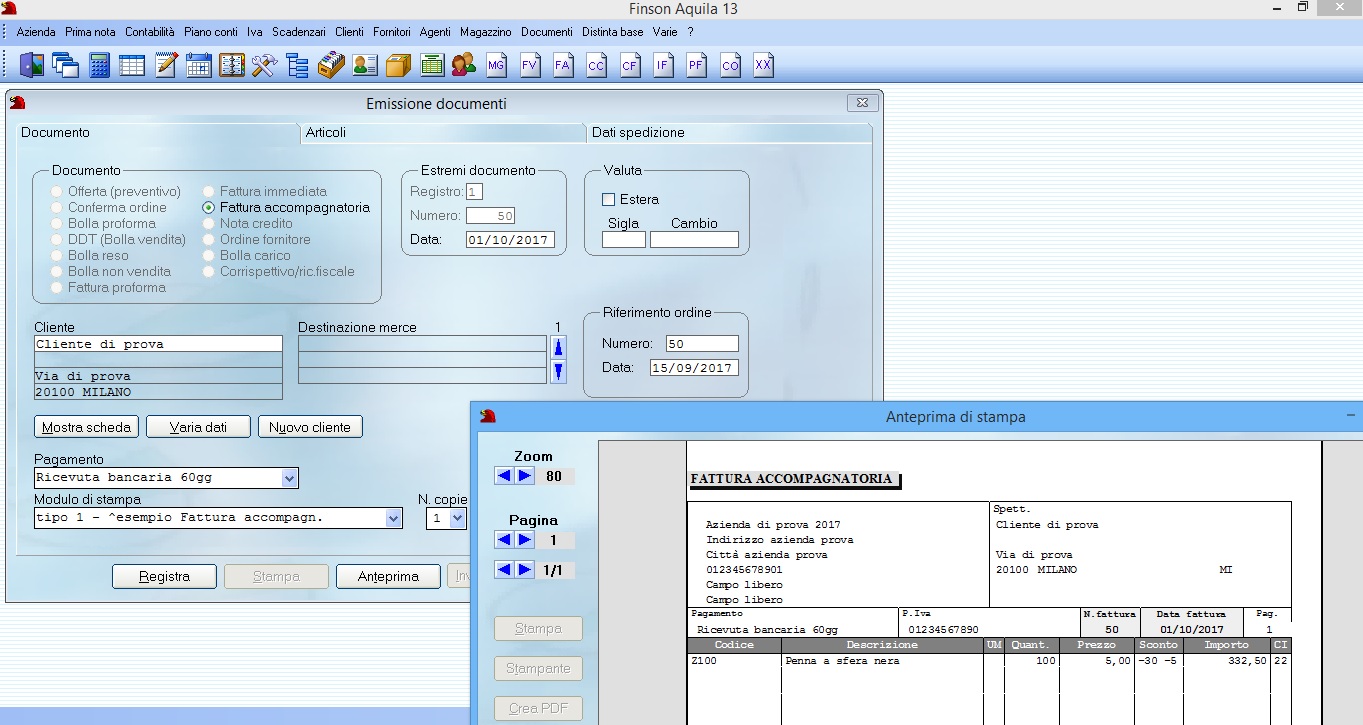Click the cascading windows toolbar icon
This screenshot has width=1363, height=725.
[x=66, y=66]
